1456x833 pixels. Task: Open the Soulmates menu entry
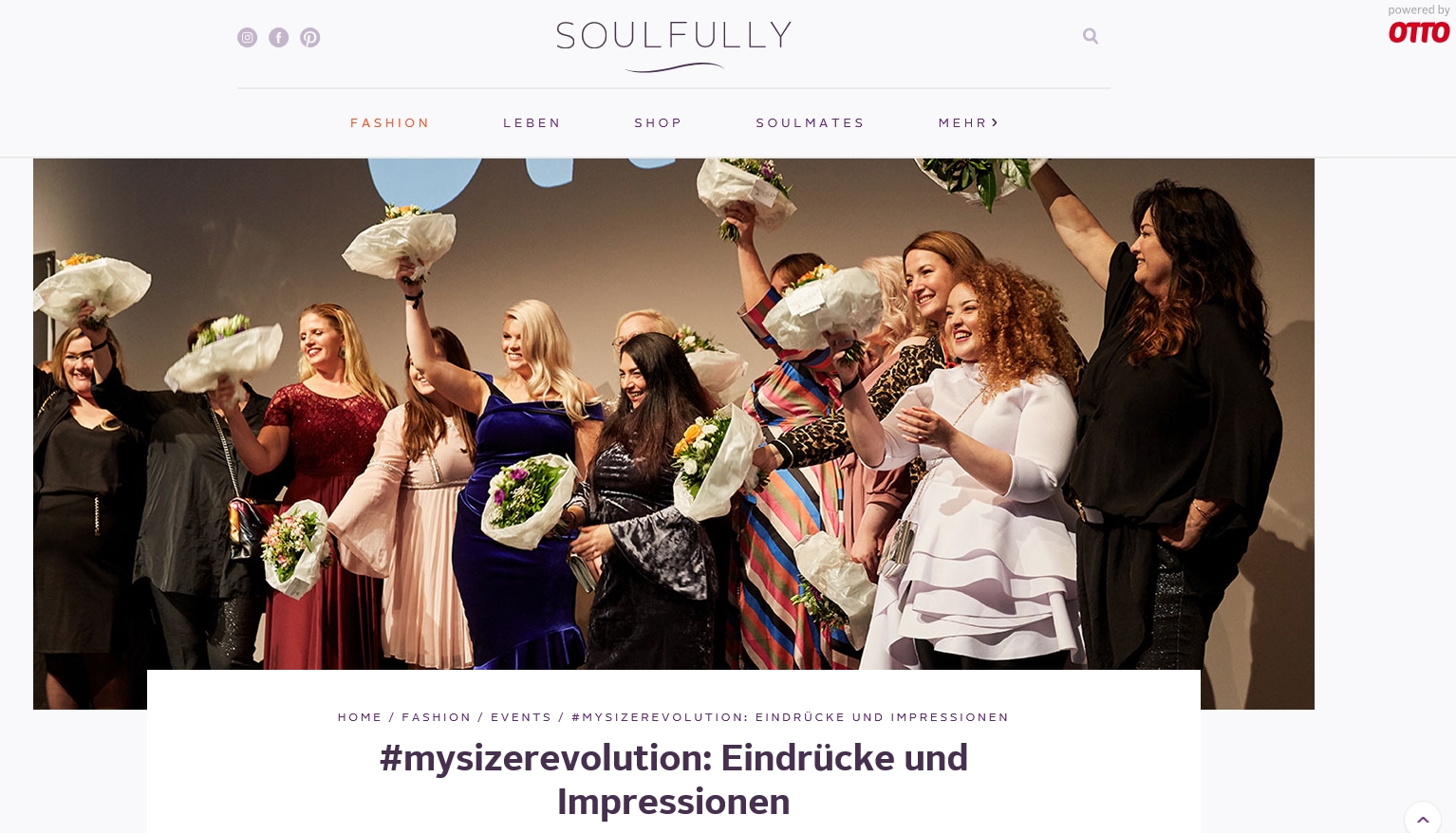(811, 123)
